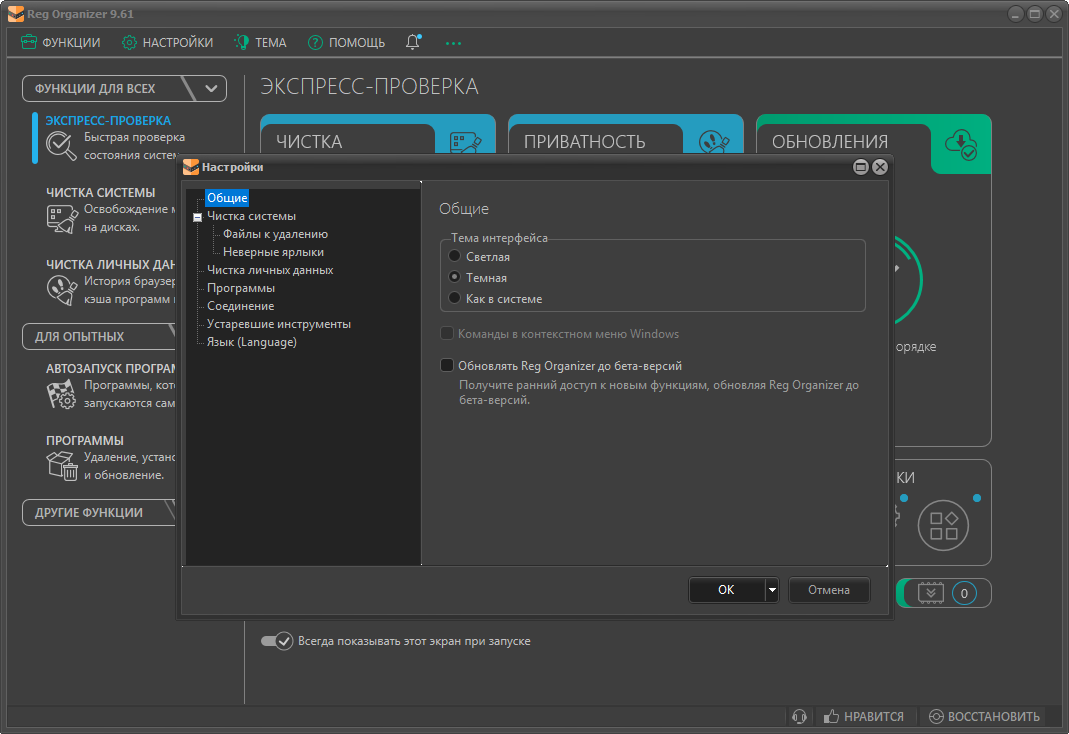Open the ФУНКЦИИ menu
Viewport: 1069px width, 734px height.
point(61,42)
